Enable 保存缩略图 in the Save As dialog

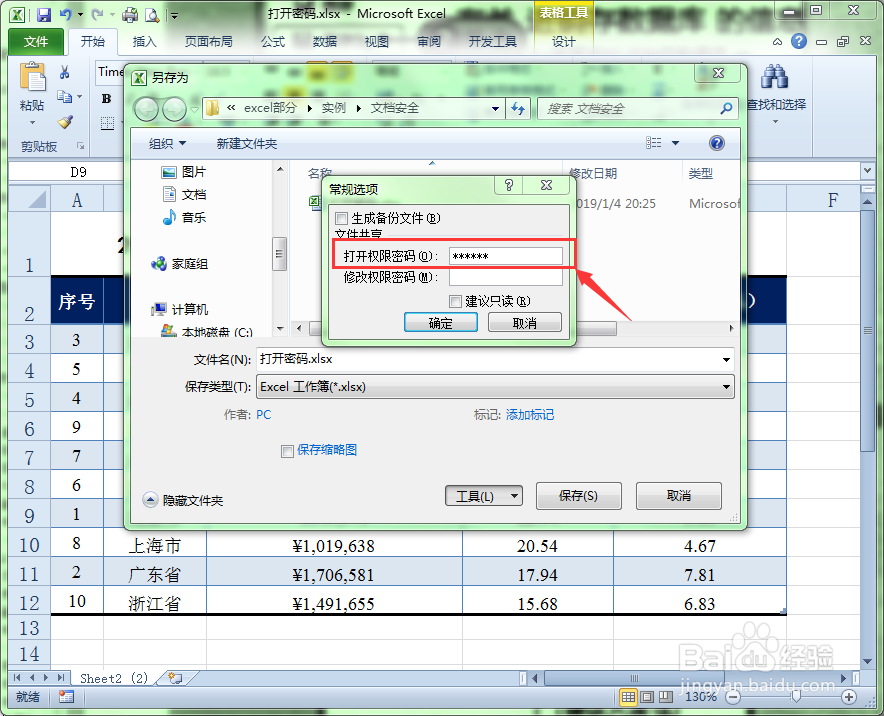pos(286,450)
